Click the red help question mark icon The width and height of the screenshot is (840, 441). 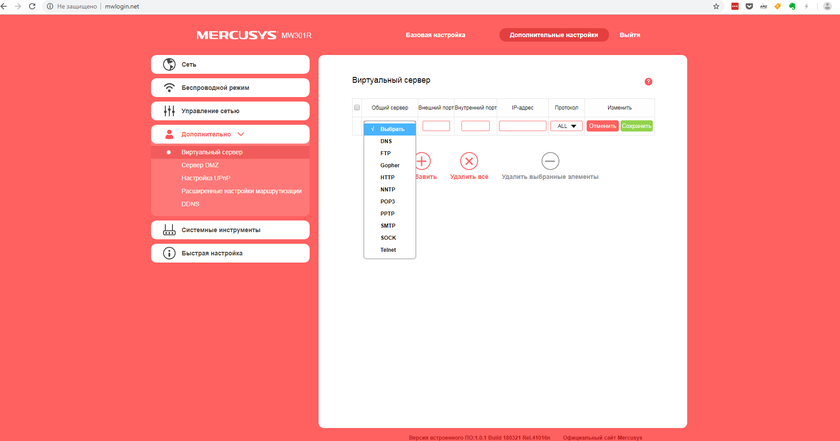[648, 82]
